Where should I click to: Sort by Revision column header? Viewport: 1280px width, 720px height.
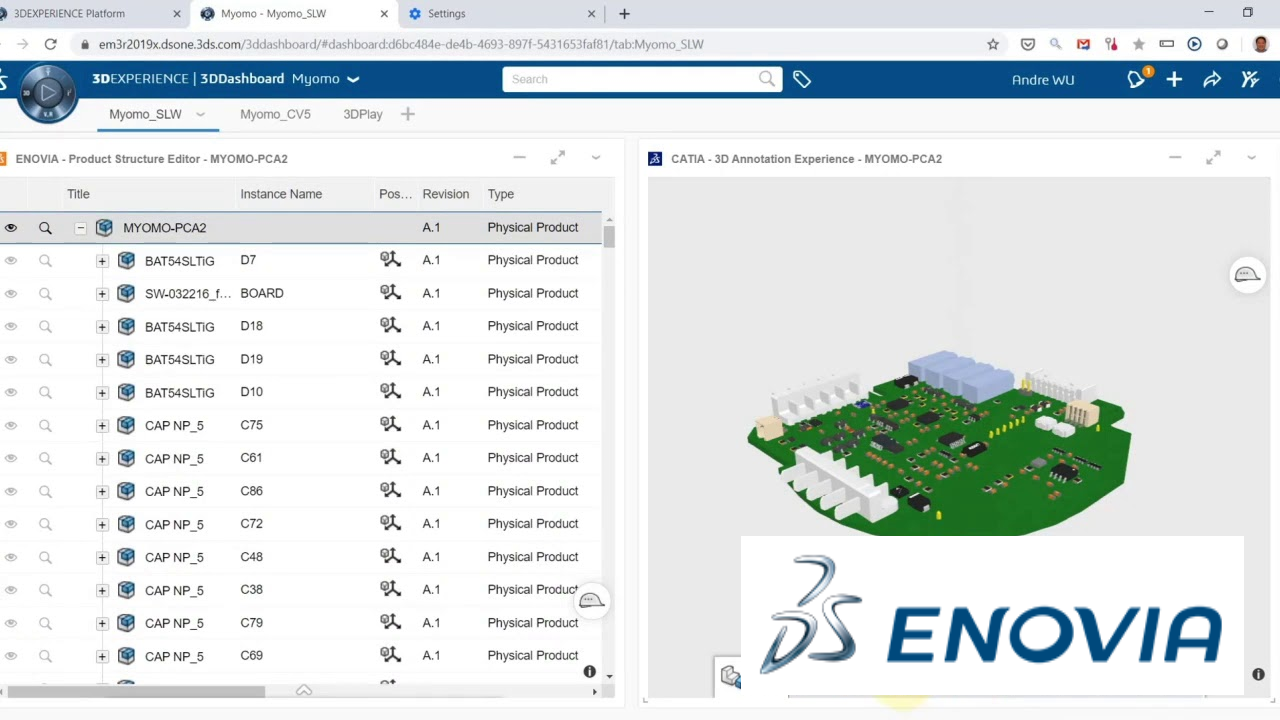coord(445,194)
